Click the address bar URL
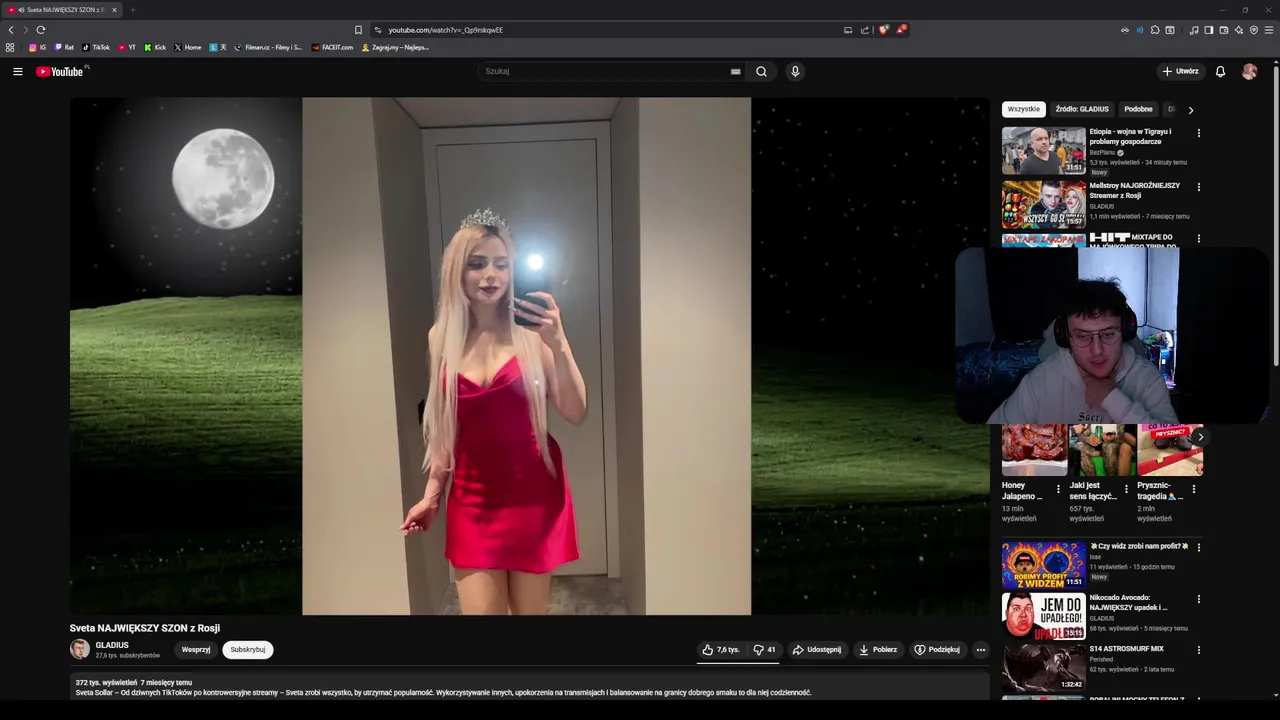 coord(445,30)
